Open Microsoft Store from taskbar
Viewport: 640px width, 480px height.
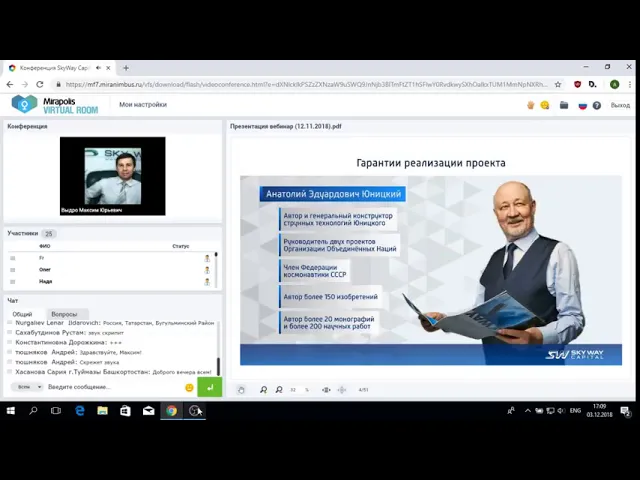125,411
